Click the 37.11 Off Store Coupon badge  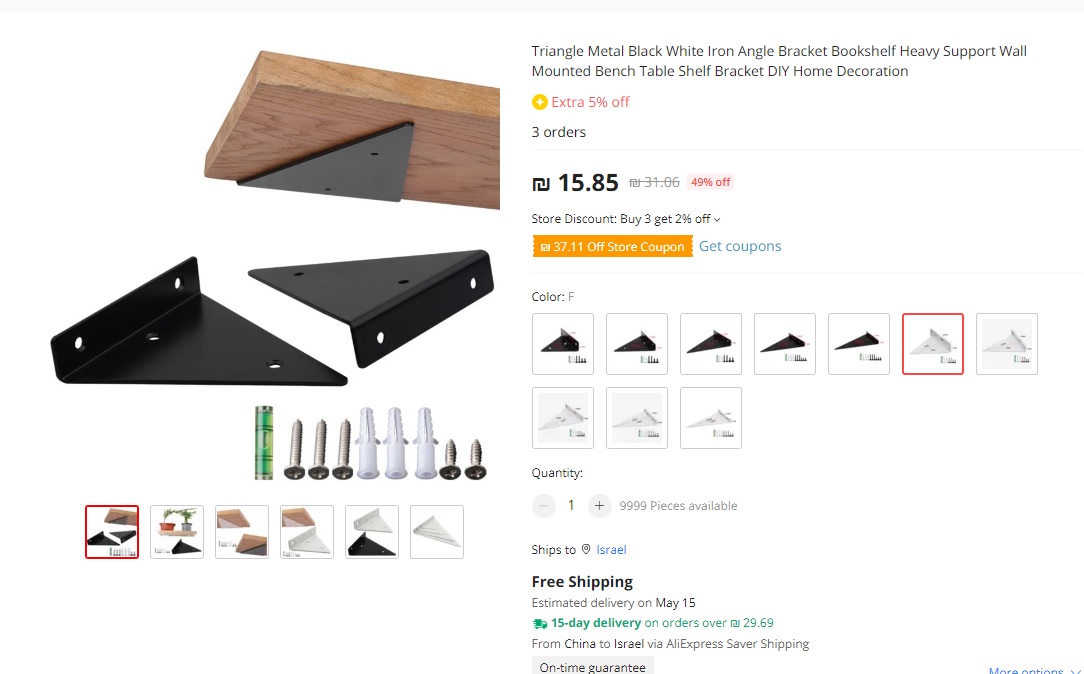[612, 246]
